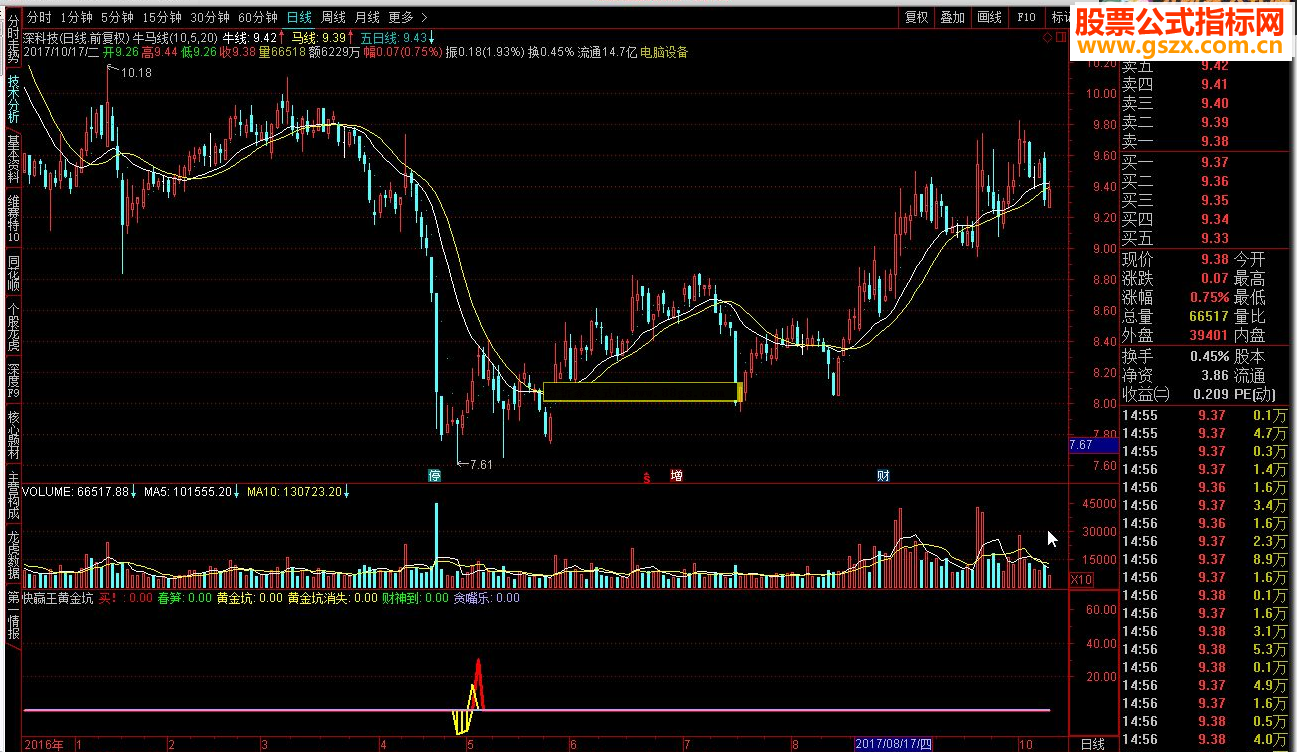Image resolution: width=1297 pixels, height=752 pixels.
Task: Click the 叠加 overlay button
Action: (x=953, y=17)
